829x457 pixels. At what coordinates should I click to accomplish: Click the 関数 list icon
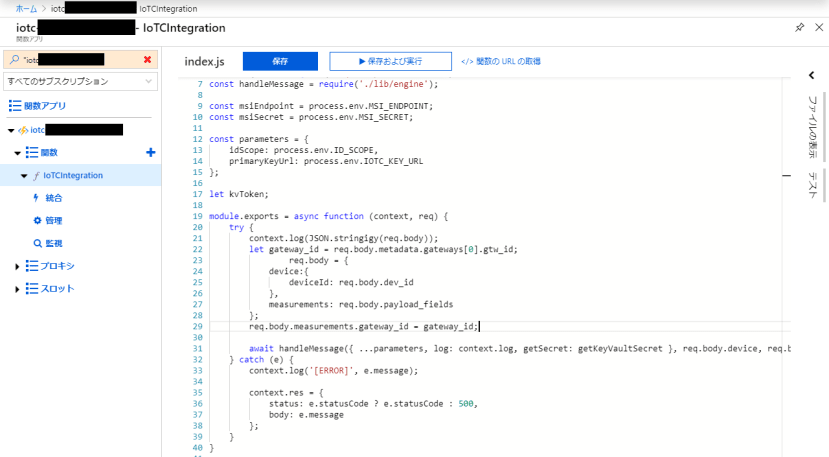click(x=32, y=153)
